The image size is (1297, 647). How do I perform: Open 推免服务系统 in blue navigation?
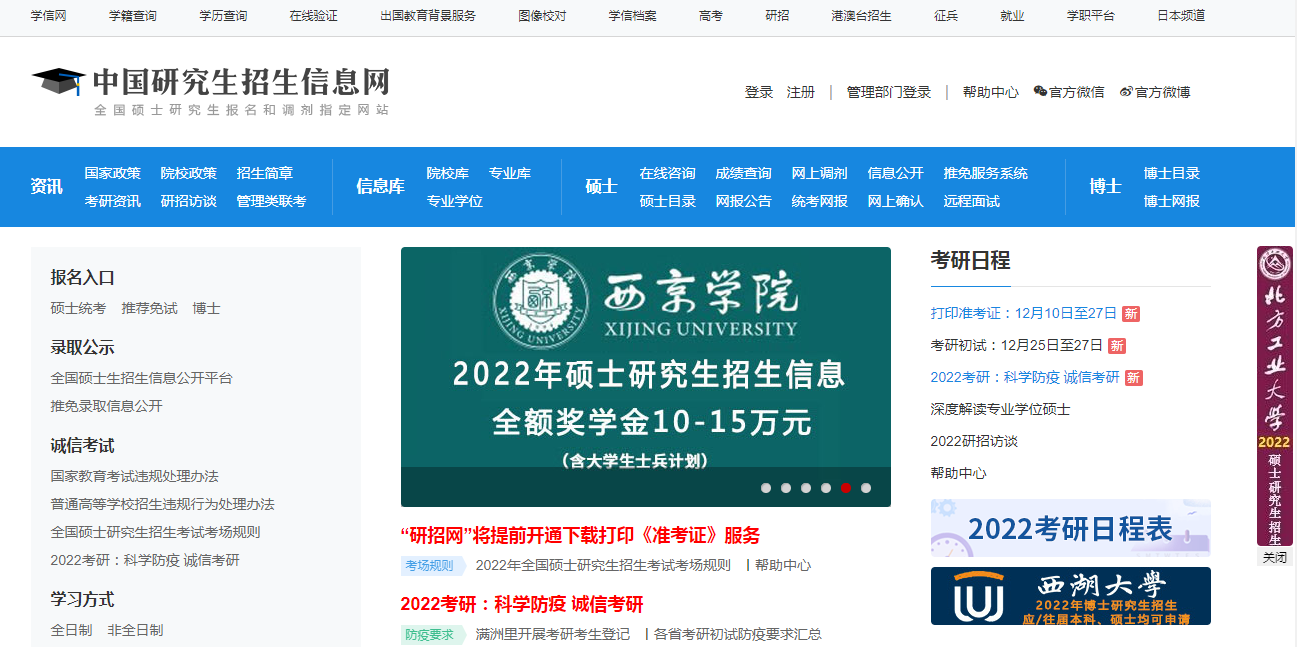(986, 173)
